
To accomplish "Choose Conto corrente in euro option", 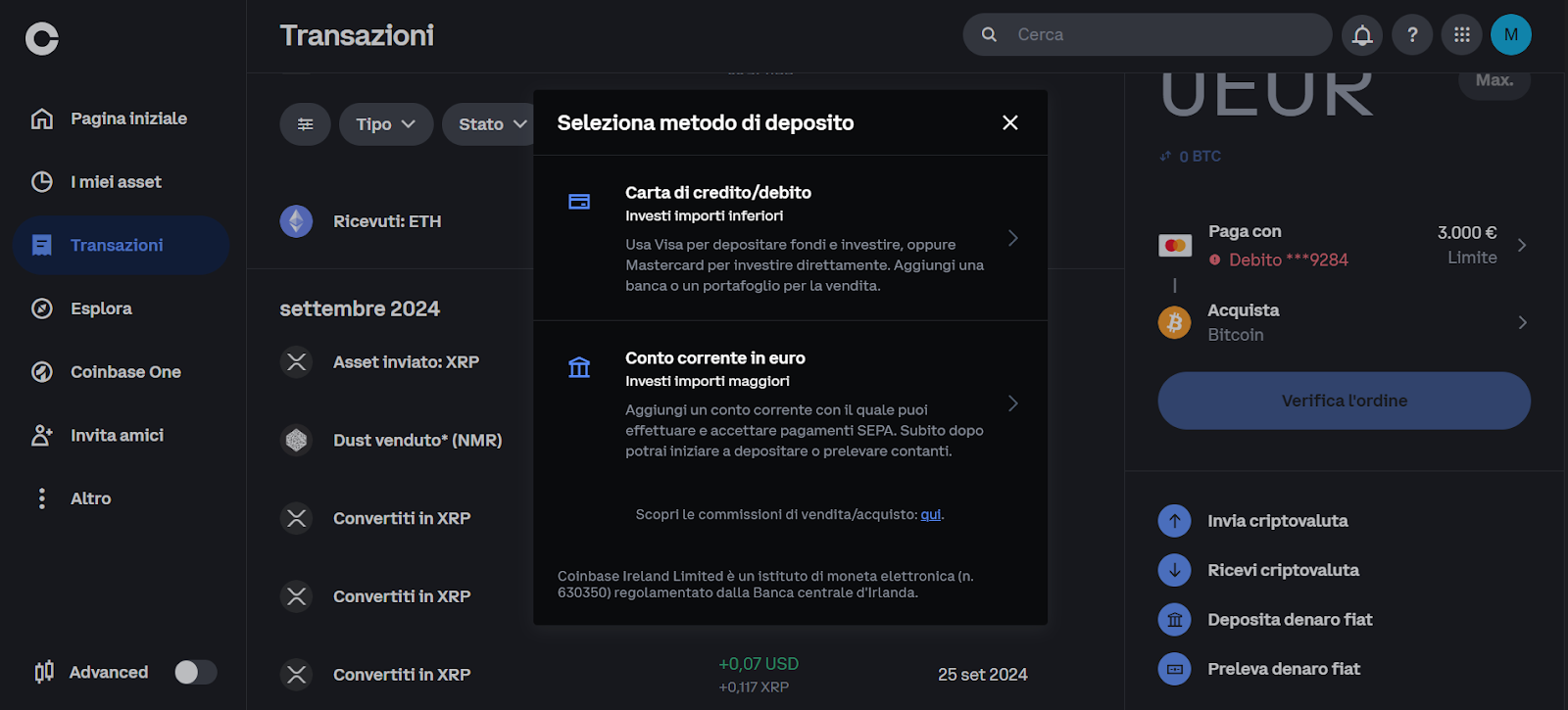I will [790, 403].
